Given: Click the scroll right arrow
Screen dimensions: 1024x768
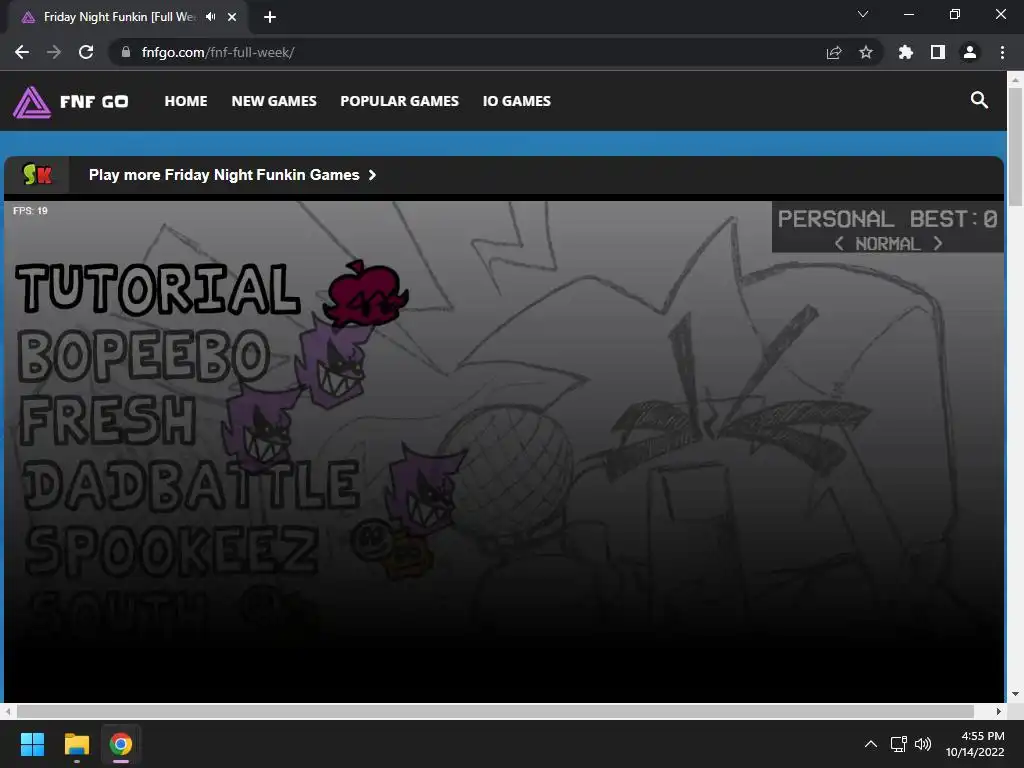Looking at the screenshot, I should 999,711.
